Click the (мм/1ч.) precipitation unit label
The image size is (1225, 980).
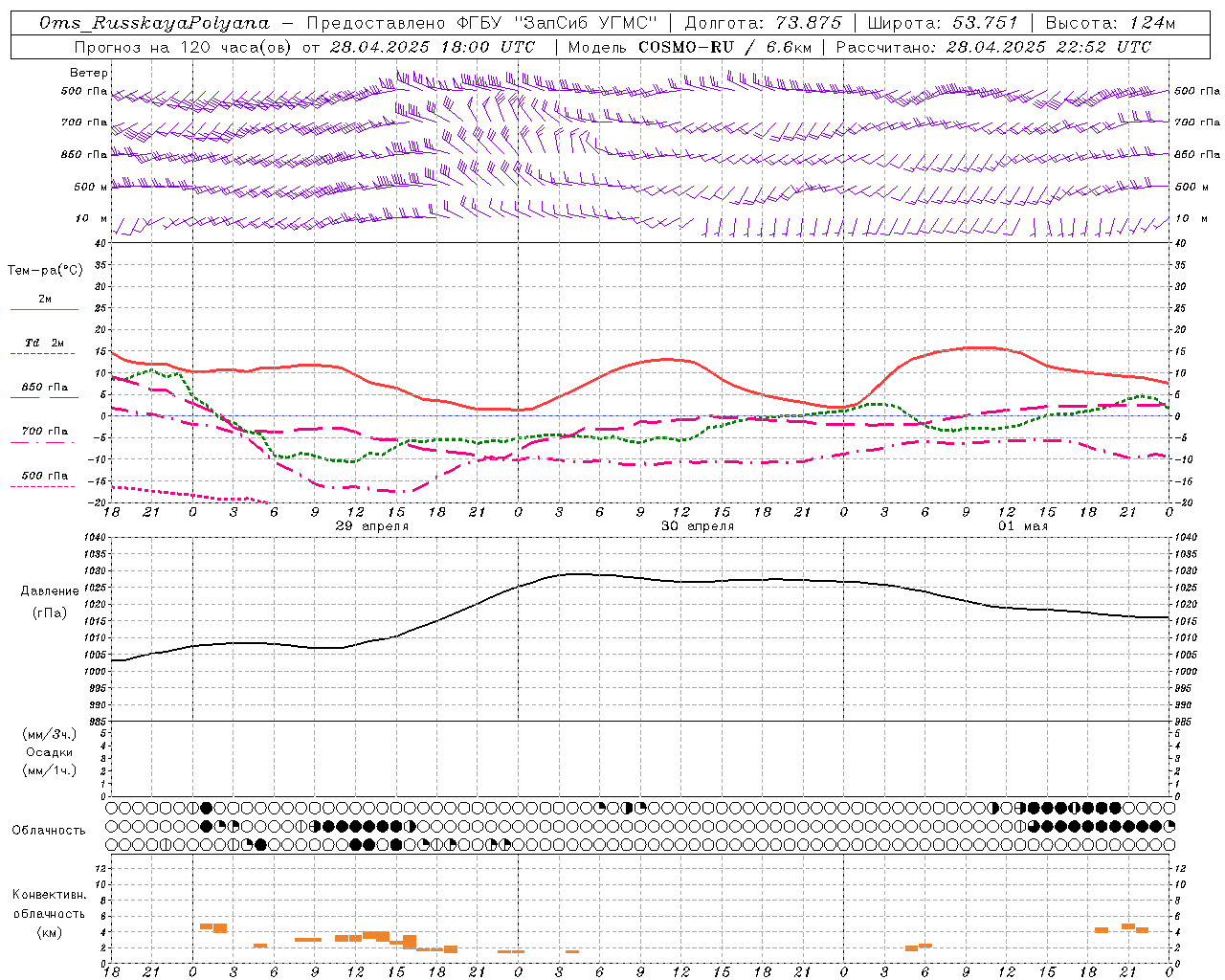50,770
